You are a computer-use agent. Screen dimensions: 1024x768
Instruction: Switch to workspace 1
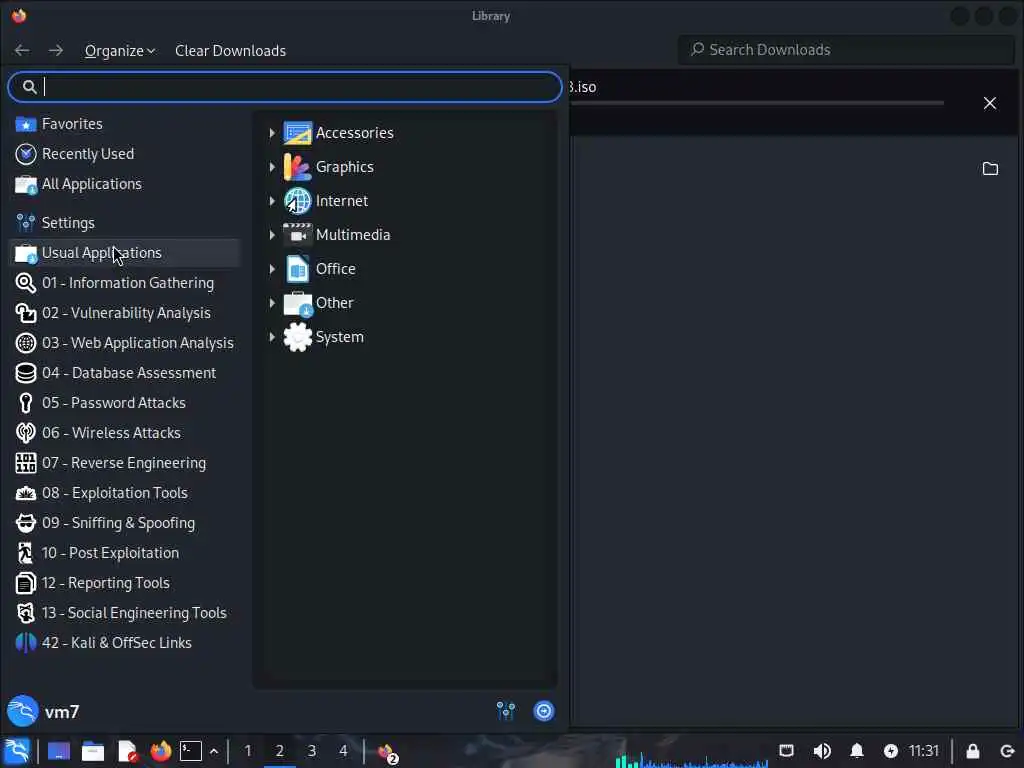[248, 751]
